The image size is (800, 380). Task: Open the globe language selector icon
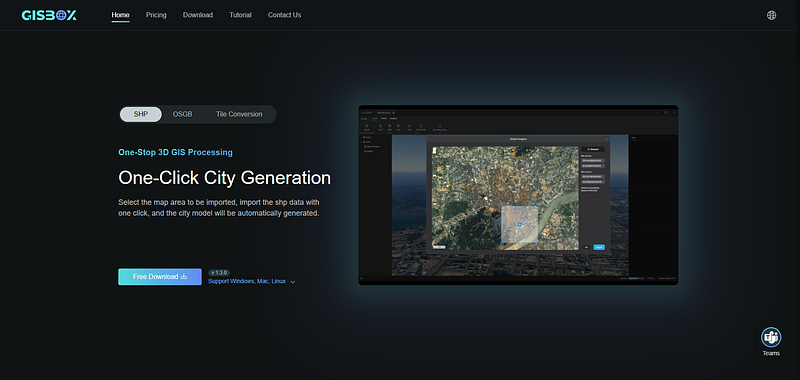771,15
